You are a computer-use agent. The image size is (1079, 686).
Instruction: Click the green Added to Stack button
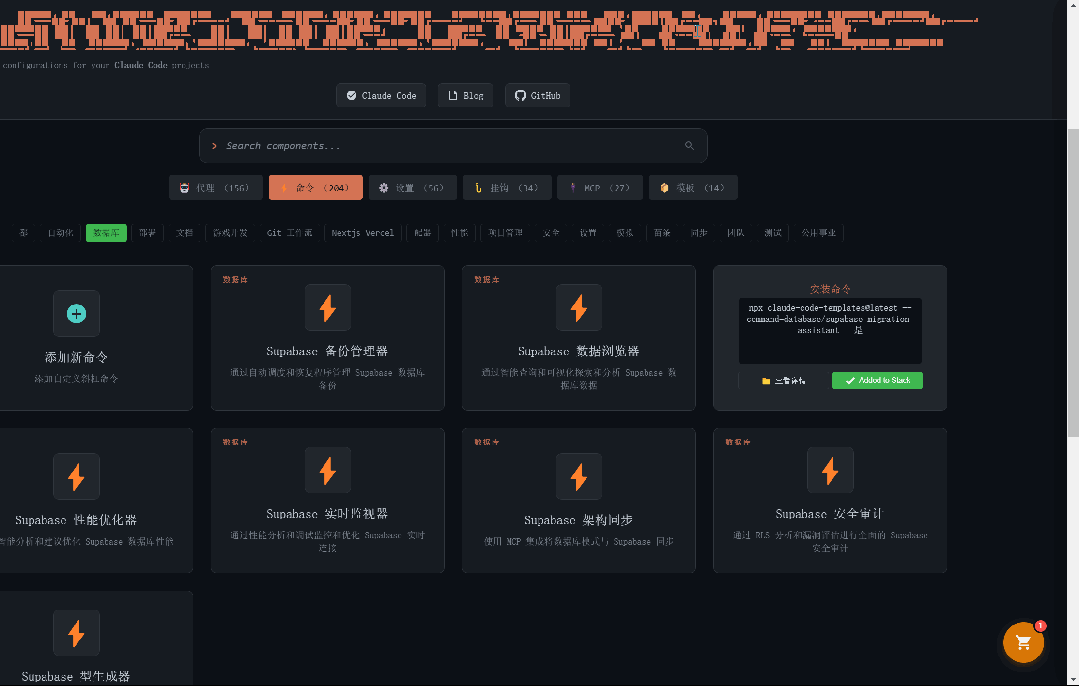click(877, 380)
